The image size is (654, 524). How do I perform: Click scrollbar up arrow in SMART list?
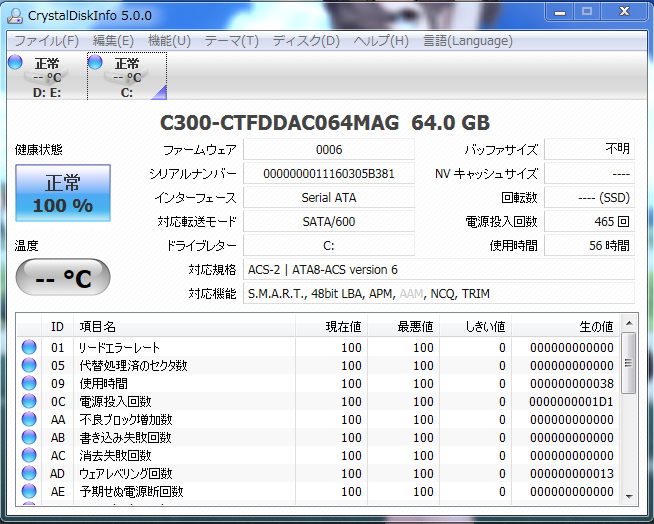tap(629, 323)
